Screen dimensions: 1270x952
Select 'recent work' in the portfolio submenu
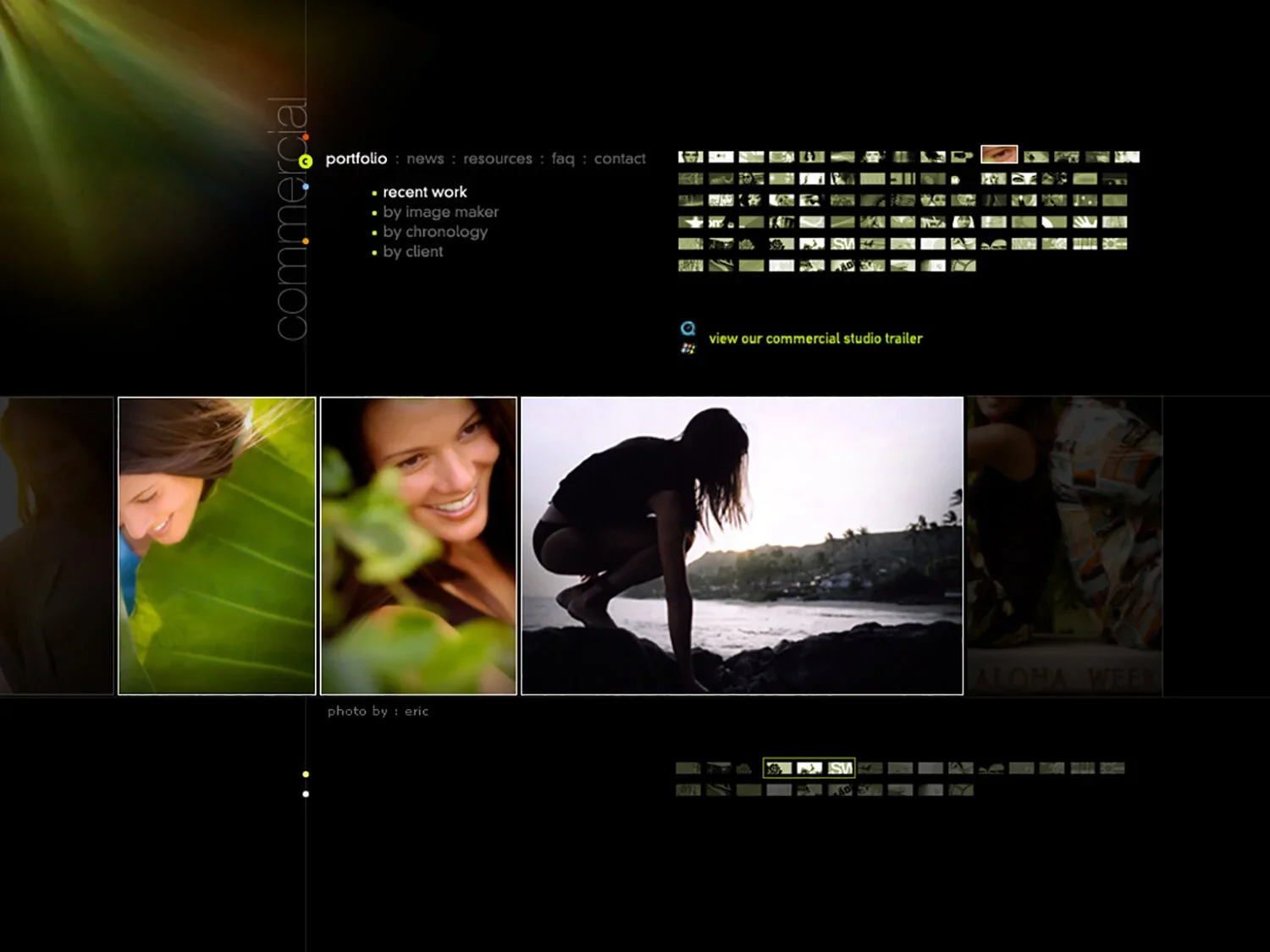(x=424, y=192)
